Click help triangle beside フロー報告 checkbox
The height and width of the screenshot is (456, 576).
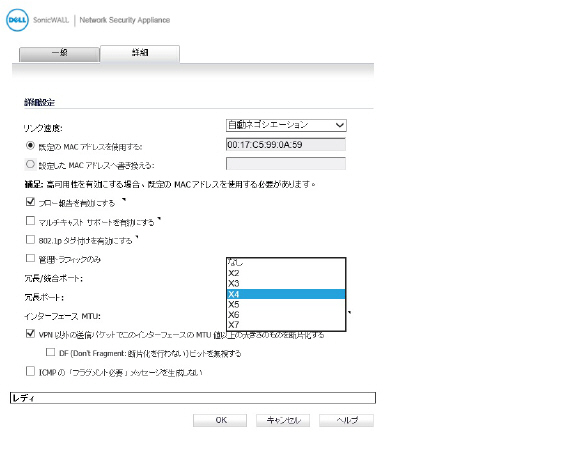click(x=124, y=200)
